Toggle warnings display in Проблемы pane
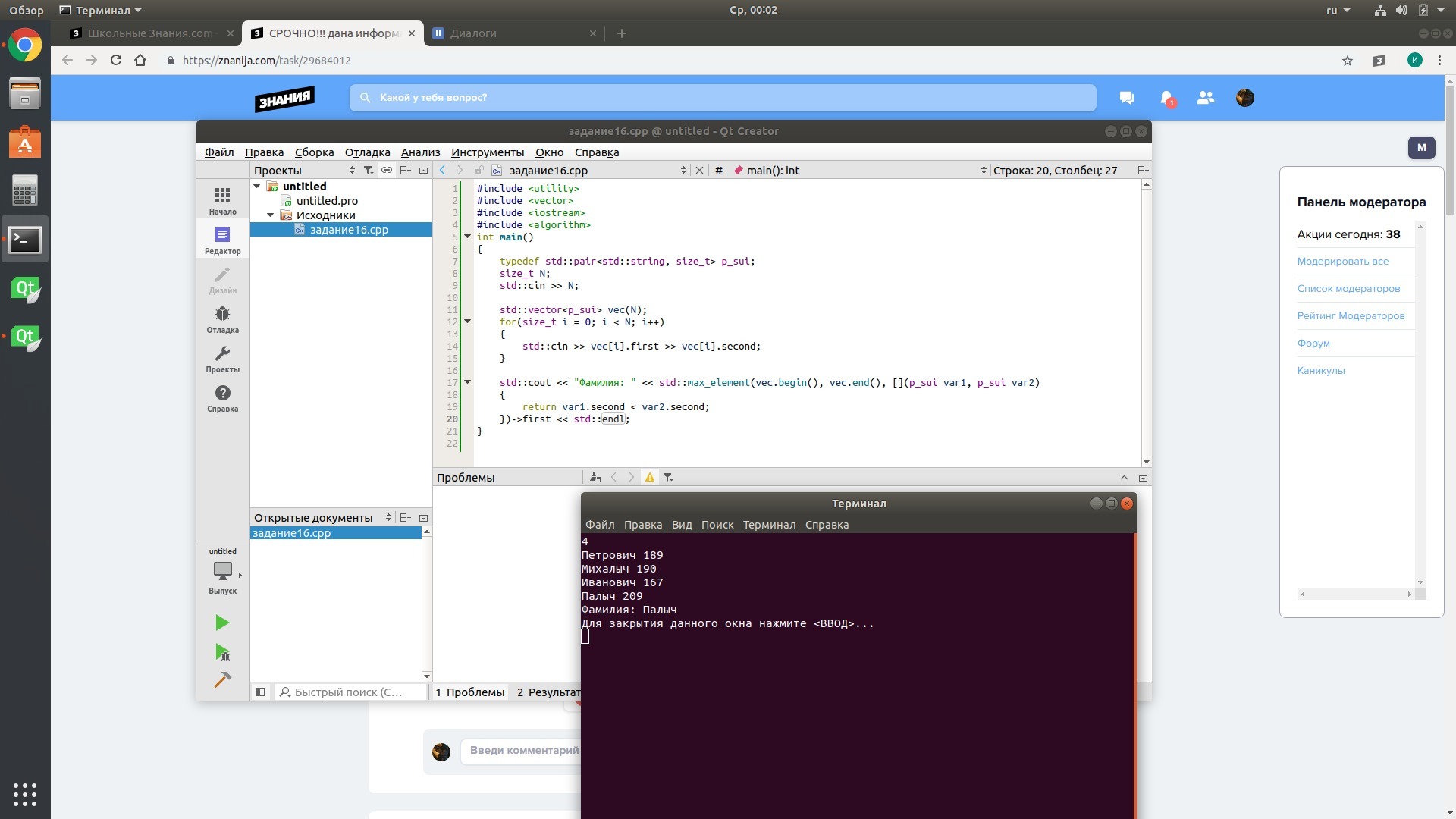Image resolution: width=1456 pixels, height=819 pixels. [x=650, y=478]
